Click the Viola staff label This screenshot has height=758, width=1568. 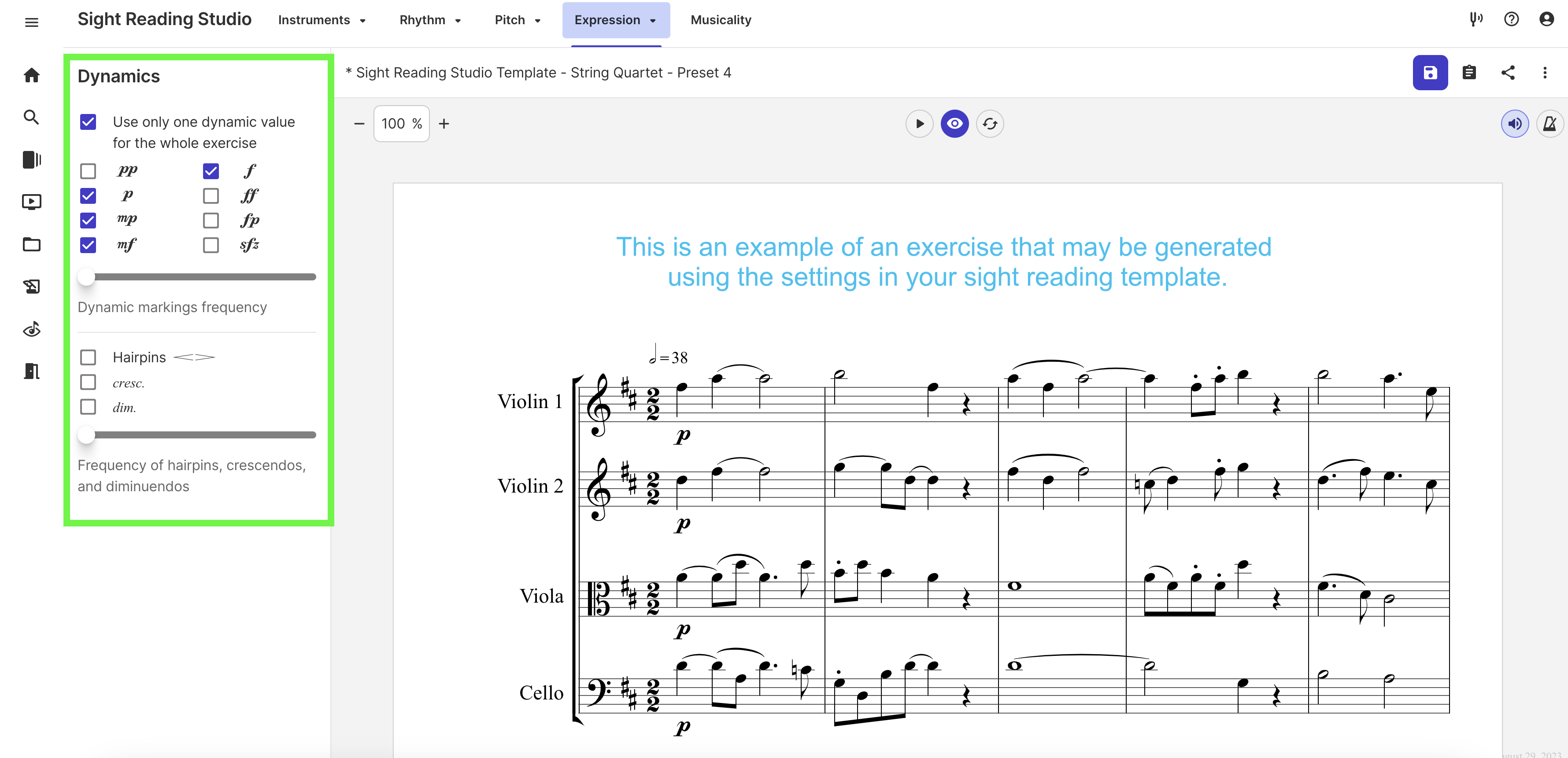[x=541, y=596]
